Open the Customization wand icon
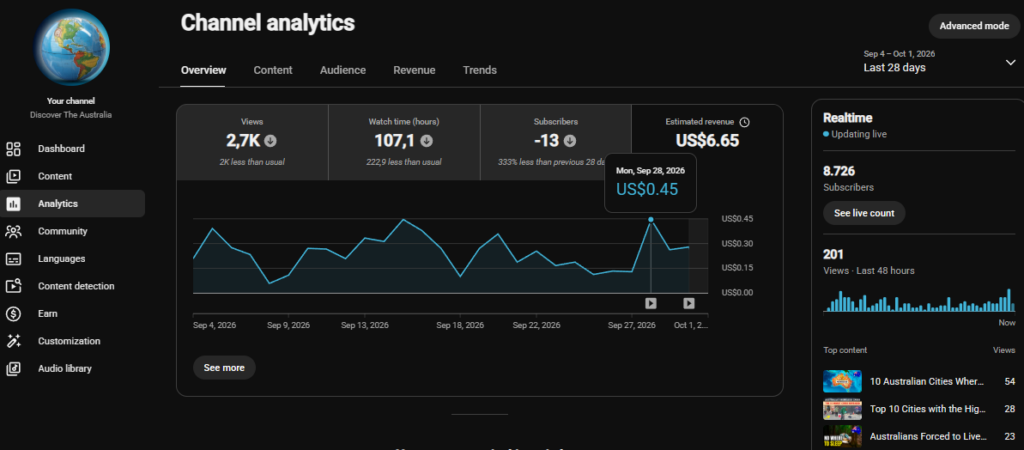This screenshot has width=1024, height=450. (13, 341)
